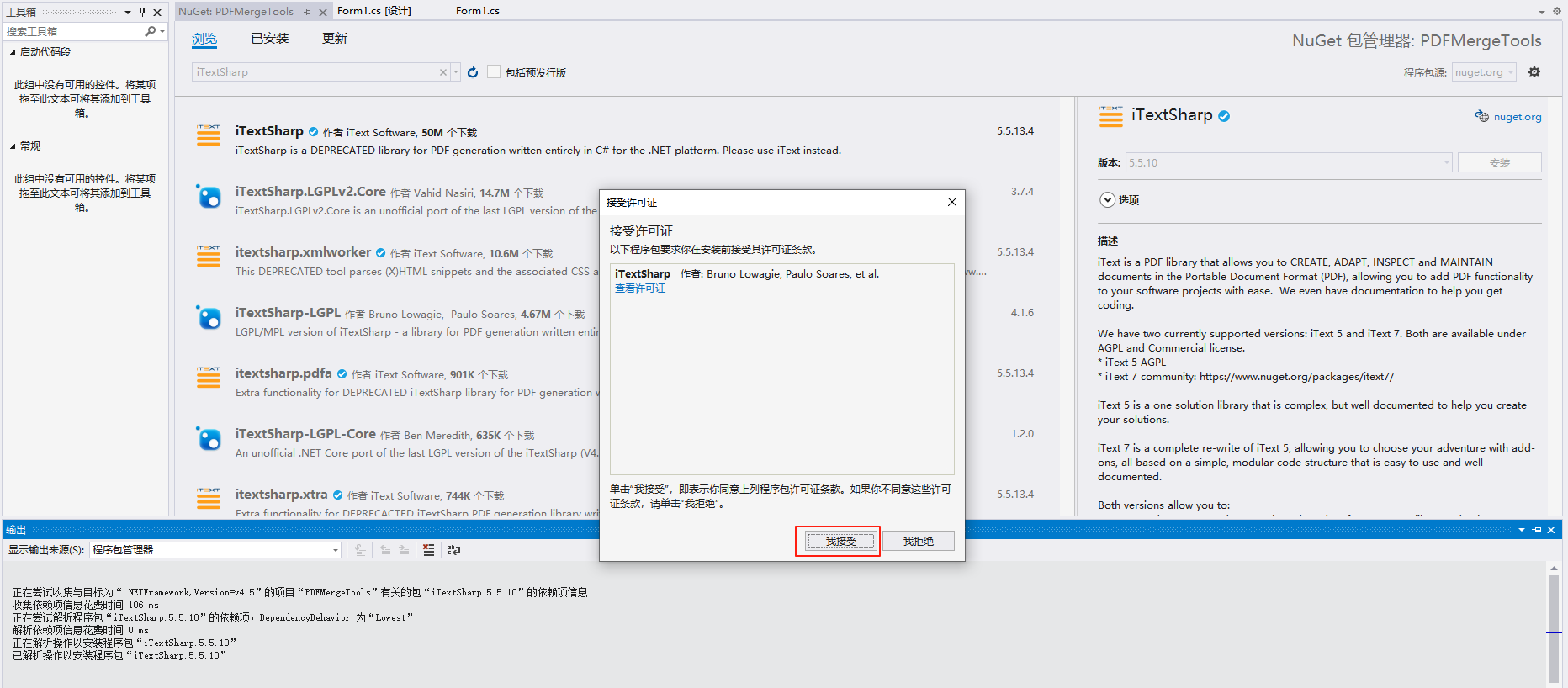The width and height of the screenshot is (1568, 688).
Task: Click the go-to-previous-message icon in the output toolbar
Action: pos(385,550)
